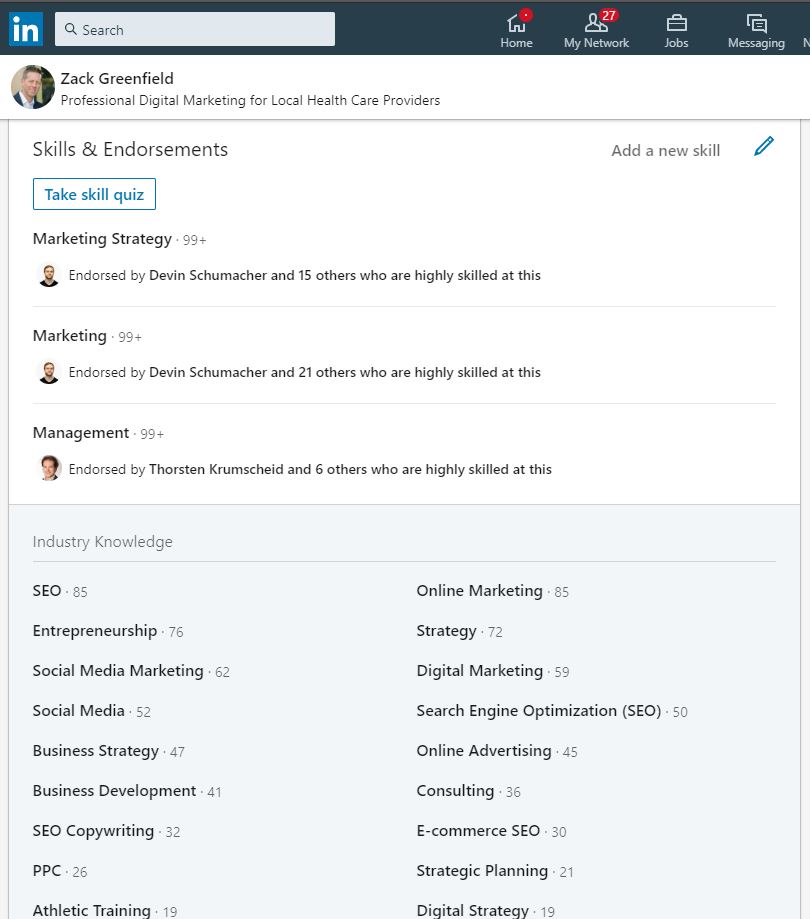The image size is (810, 919).
Task: Select the SEO skill entry
Action: tap(47, 591)
